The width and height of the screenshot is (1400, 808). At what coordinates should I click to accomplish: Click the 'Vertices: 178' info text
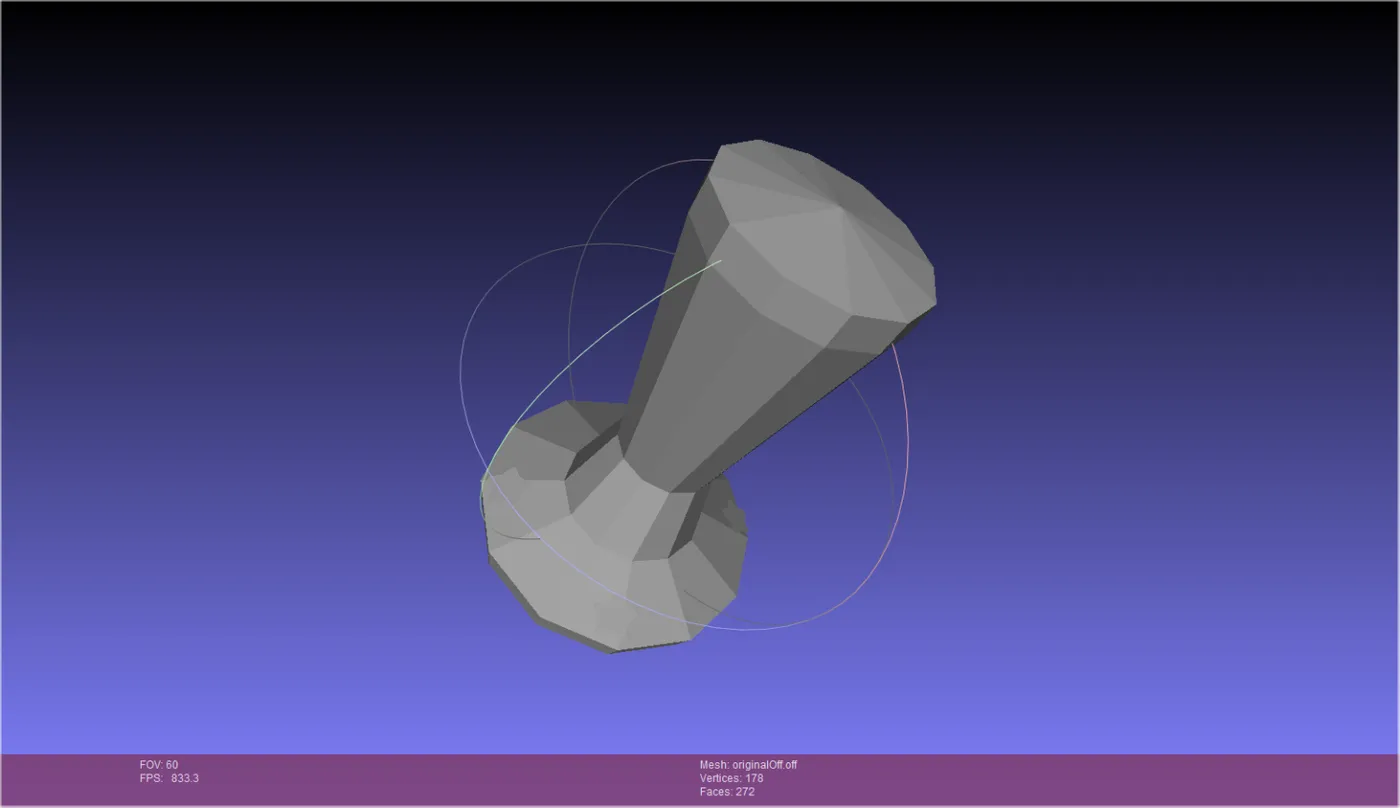coord(731,778)
